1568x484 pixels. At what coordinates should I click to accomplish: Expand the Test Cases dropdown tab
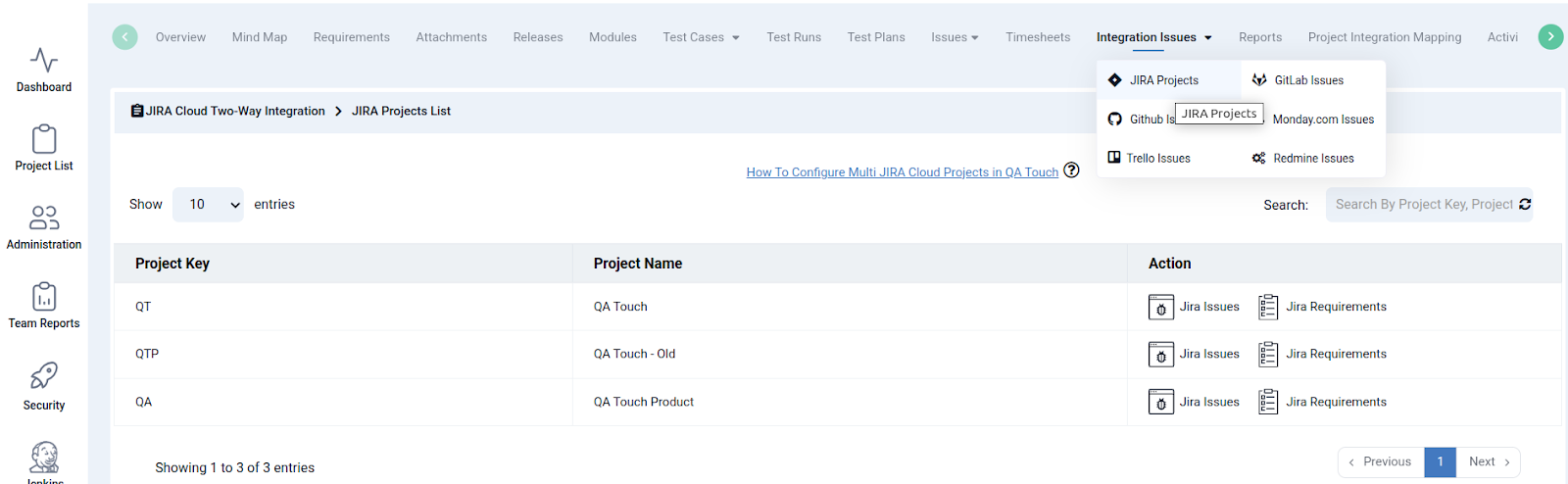[701, 37]
